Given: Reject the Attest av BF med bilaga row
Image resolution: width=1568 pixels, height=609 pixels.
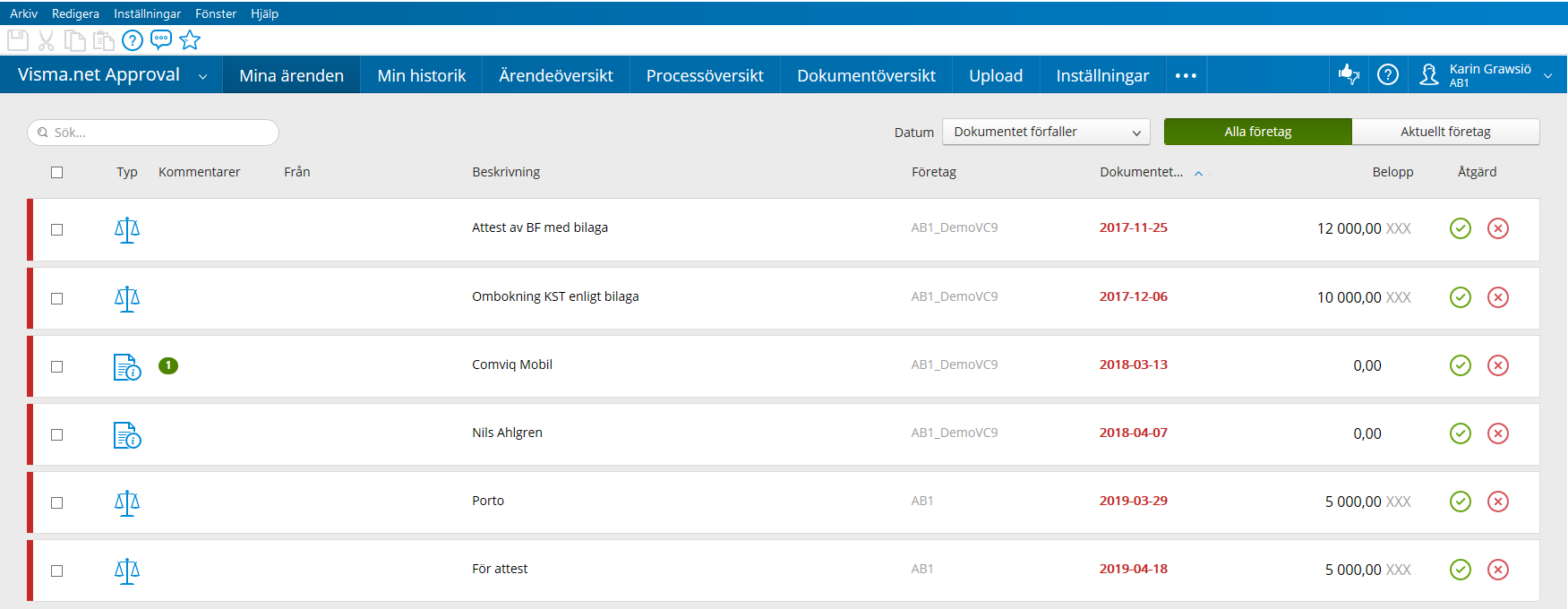Looking at the screenshot, I should tap(1498, 228).
